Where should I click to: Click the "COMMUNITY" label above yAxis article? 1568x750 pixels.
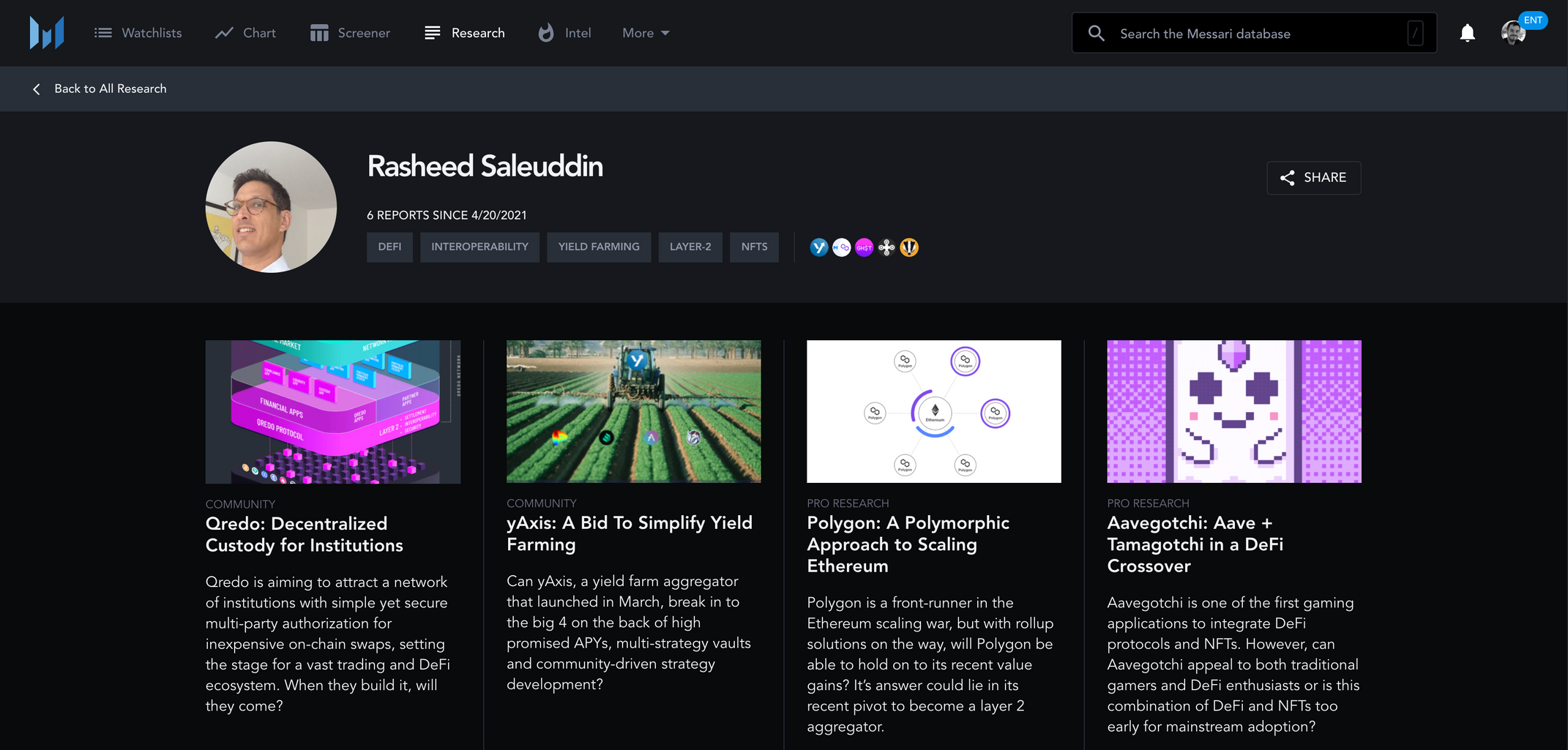[542, 503]
